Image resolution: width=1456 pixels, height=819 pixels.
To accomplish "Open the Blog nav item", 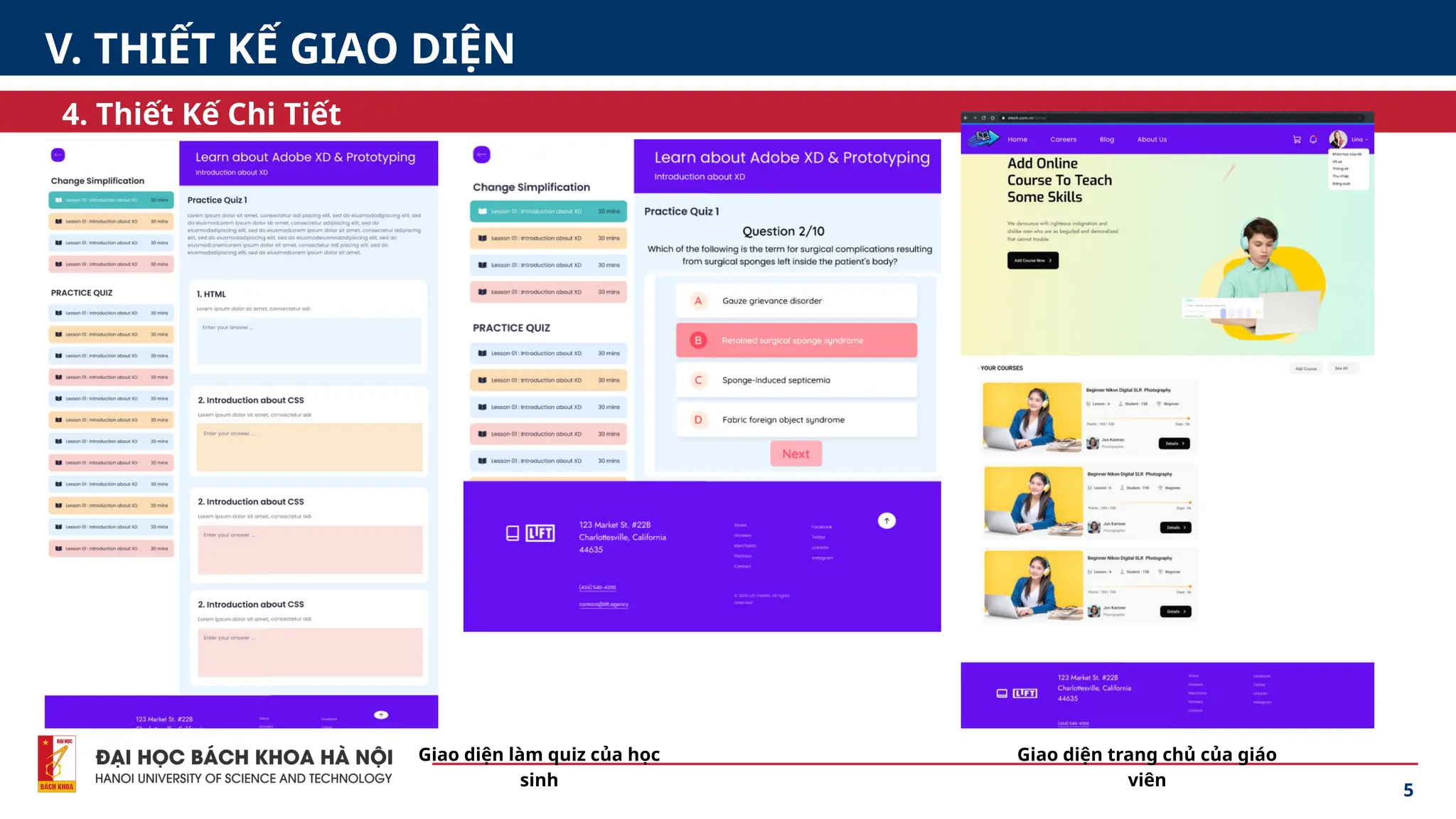I will point(1107,139).
